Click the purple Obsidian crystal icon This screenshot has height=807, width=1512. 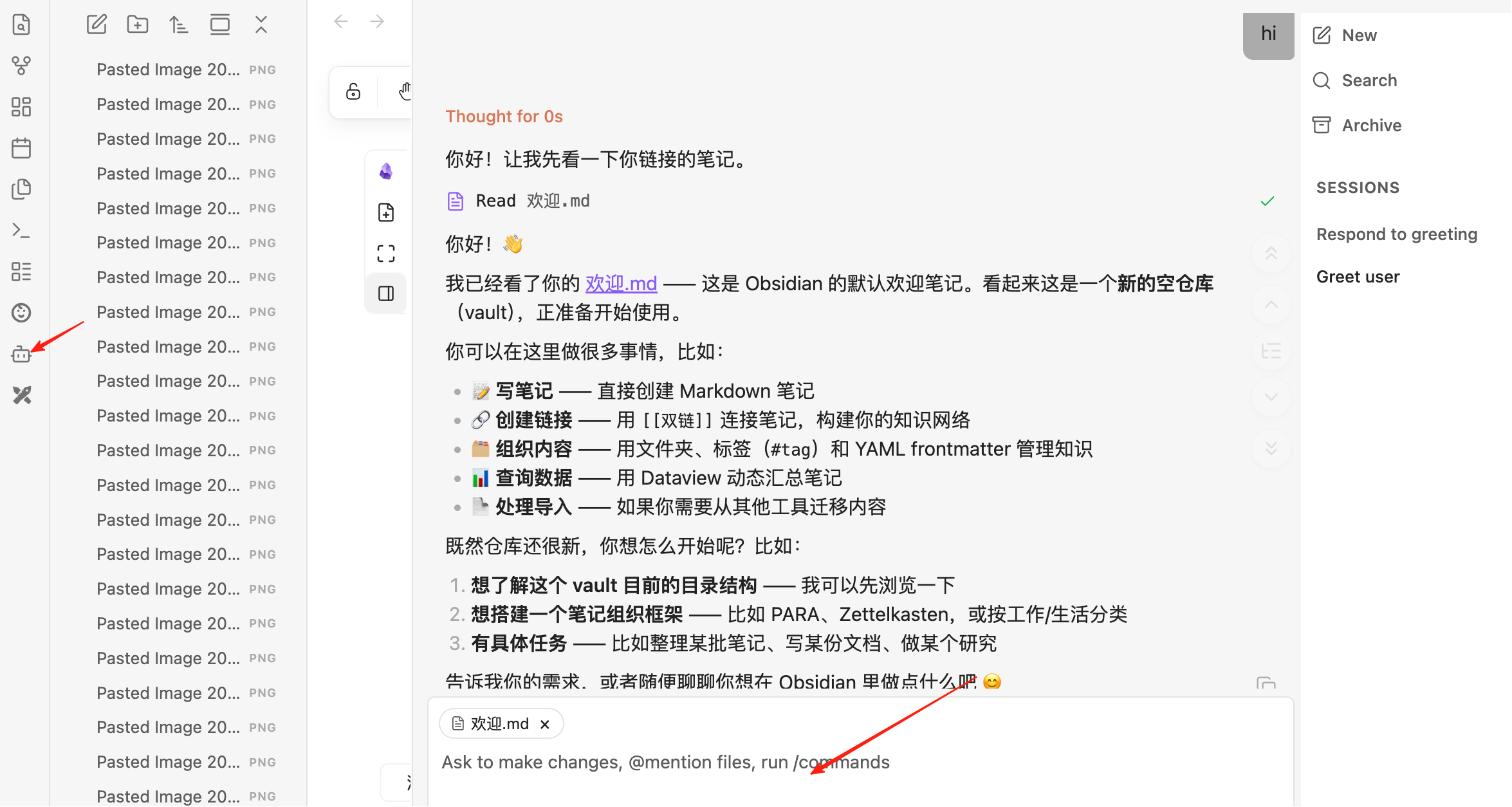point(386,171)
